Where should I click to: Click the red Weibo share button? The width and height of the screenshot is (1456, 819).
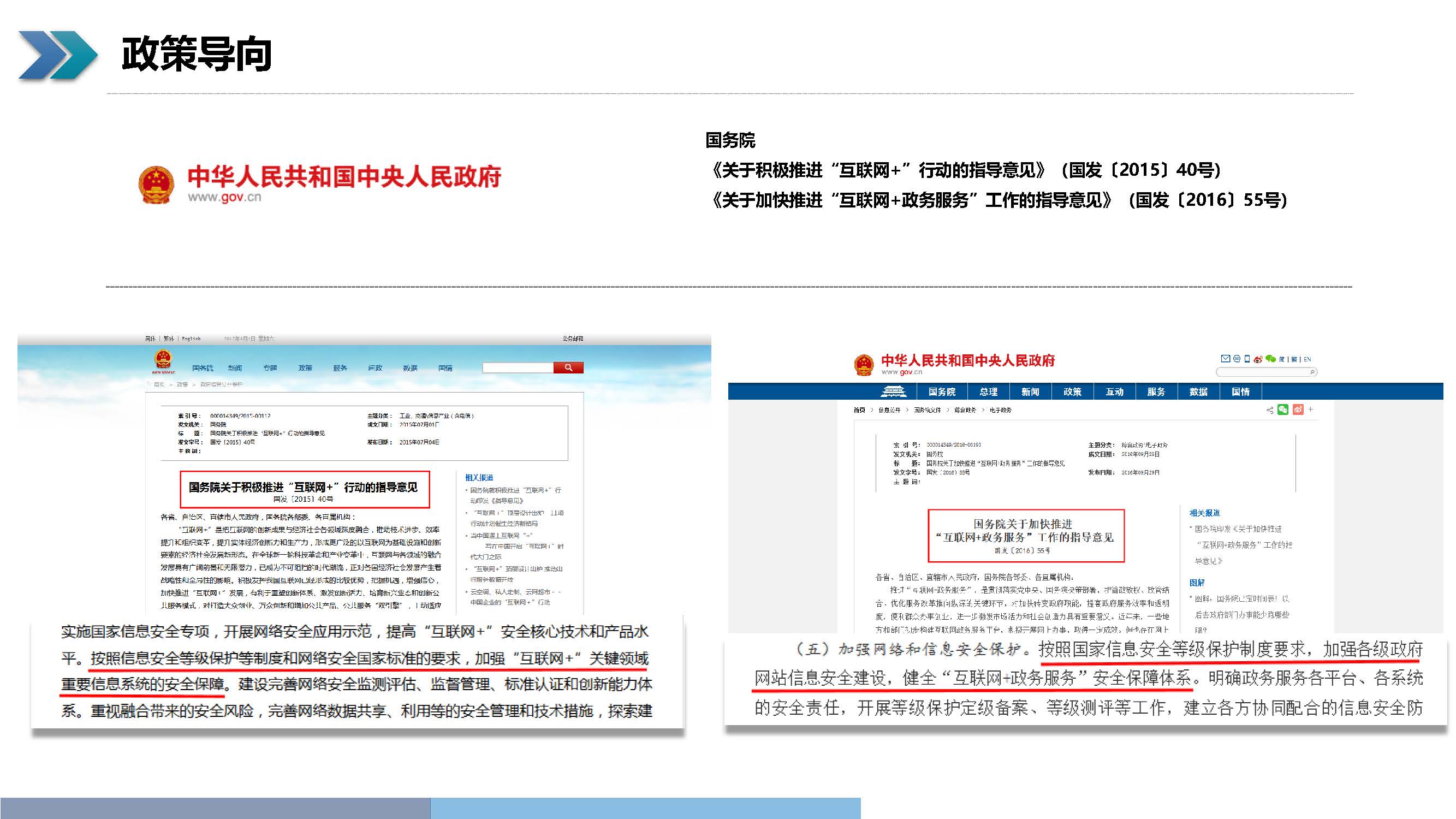1298,410
